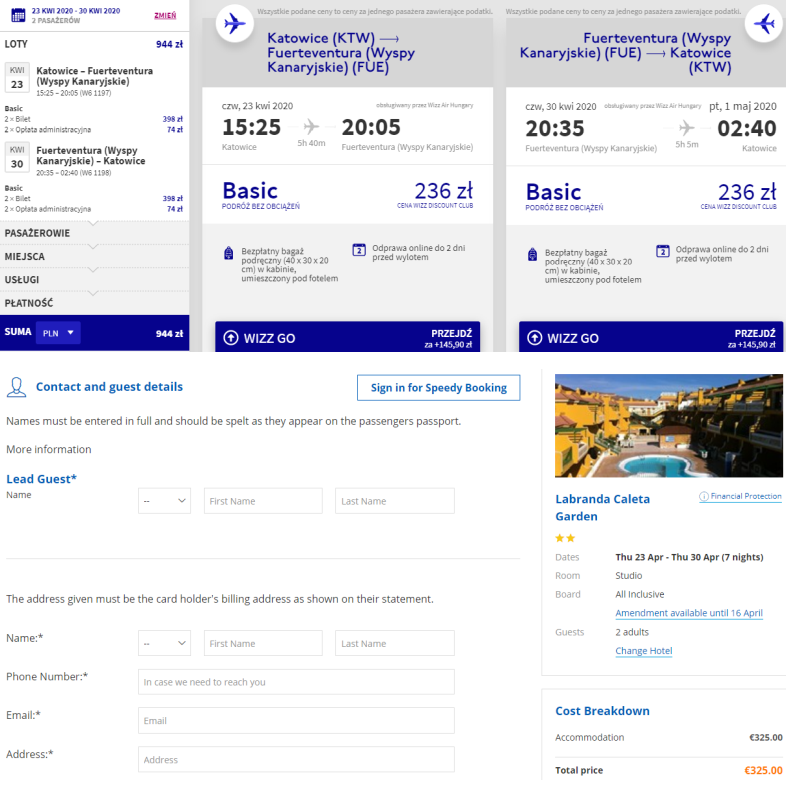This screenshot has width=786, height=791.
Task: Click the outbound flight airplane icon
Action: (x=235, y=23)
